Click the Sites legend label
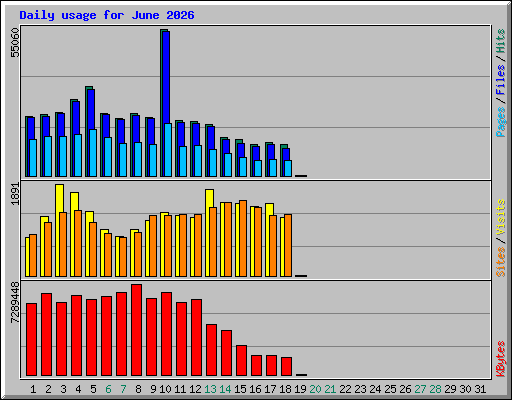The image size is (512, 400). (500, 262)
